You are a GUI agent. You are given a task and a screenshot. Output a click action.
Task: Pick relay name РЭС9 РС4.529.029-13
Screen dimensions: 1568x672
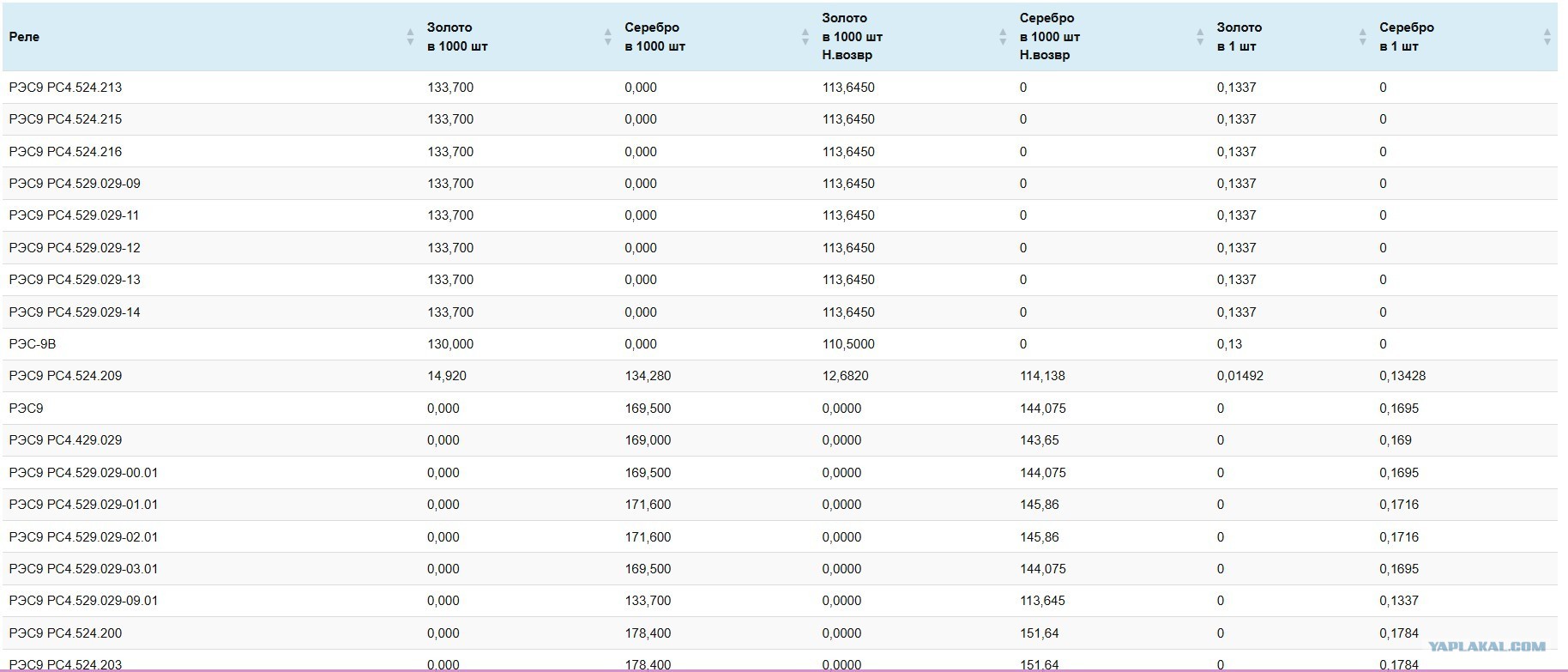click(x=75, y=280)
